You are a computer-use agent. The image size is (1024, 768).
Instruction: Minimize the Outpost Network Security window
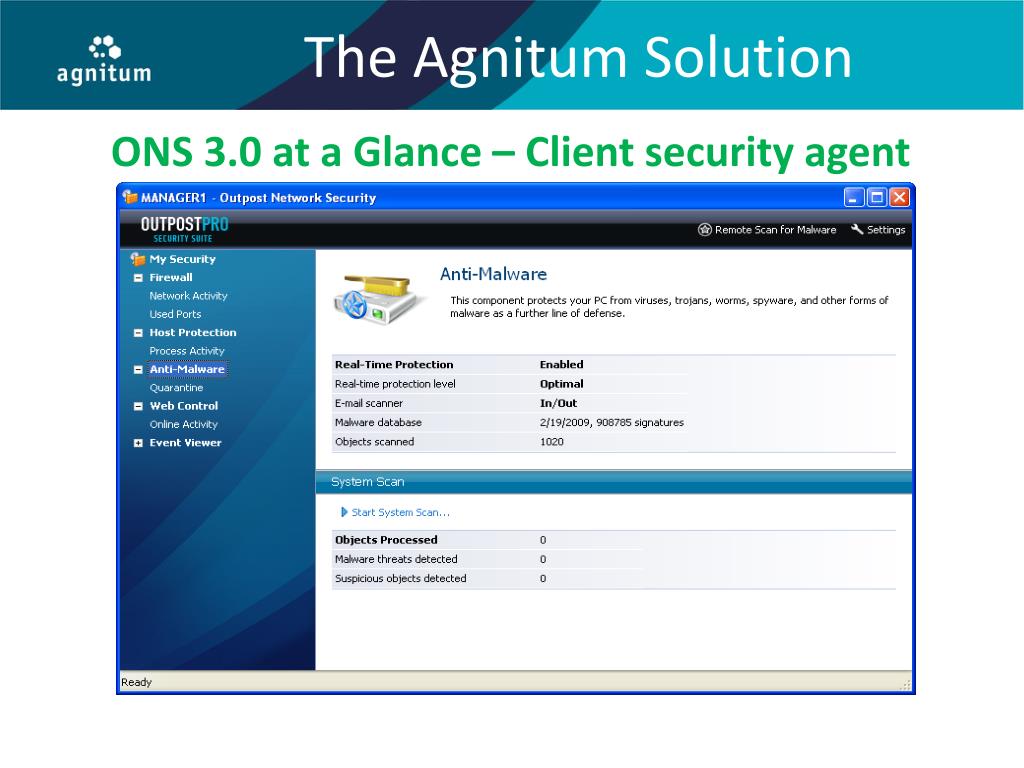pyautogui.click(x=854, y=197)
